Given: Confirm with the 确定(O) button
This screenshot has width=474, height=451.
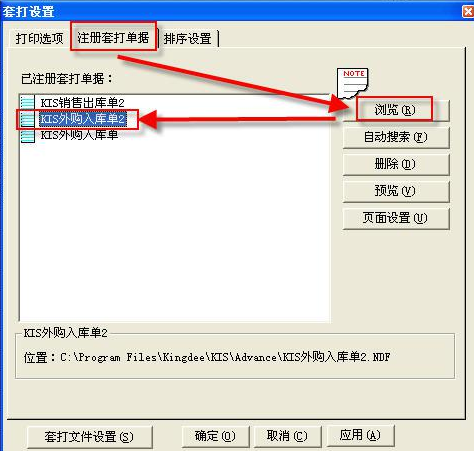Looking at the screenshot, I should (215, 436).
